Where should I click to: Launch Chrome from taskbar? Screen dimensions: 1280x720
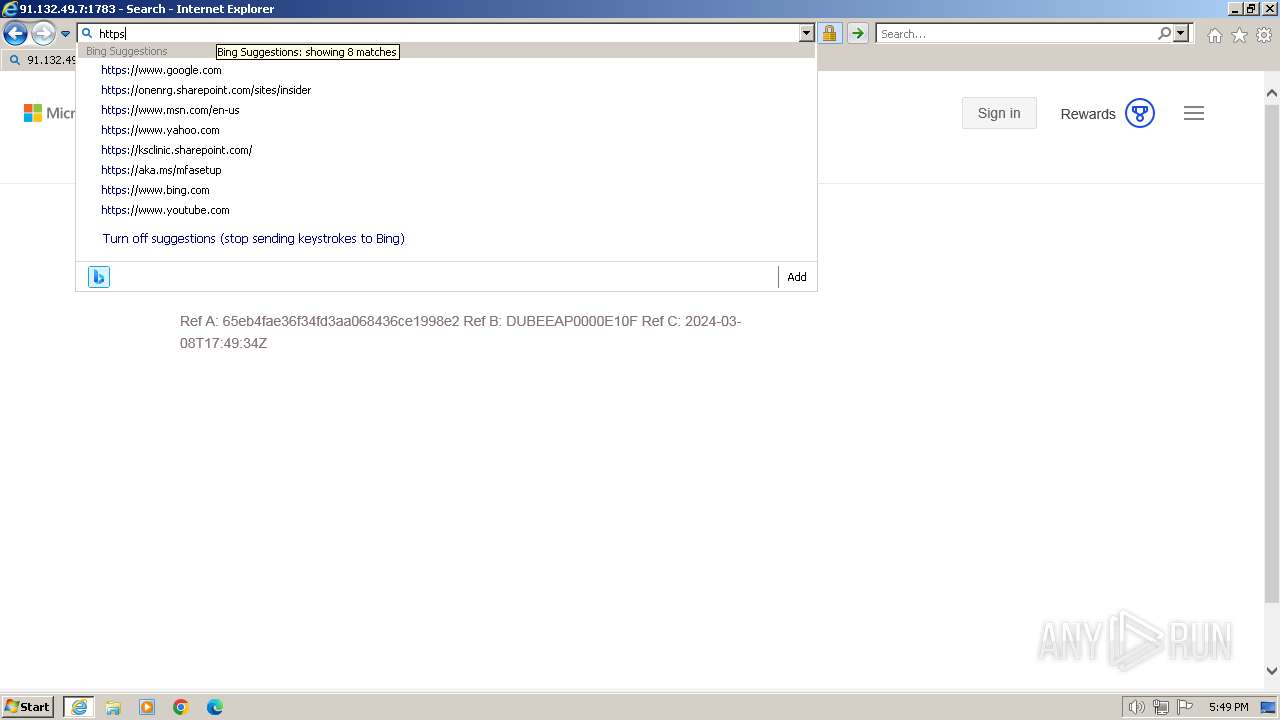click(181, 707)
